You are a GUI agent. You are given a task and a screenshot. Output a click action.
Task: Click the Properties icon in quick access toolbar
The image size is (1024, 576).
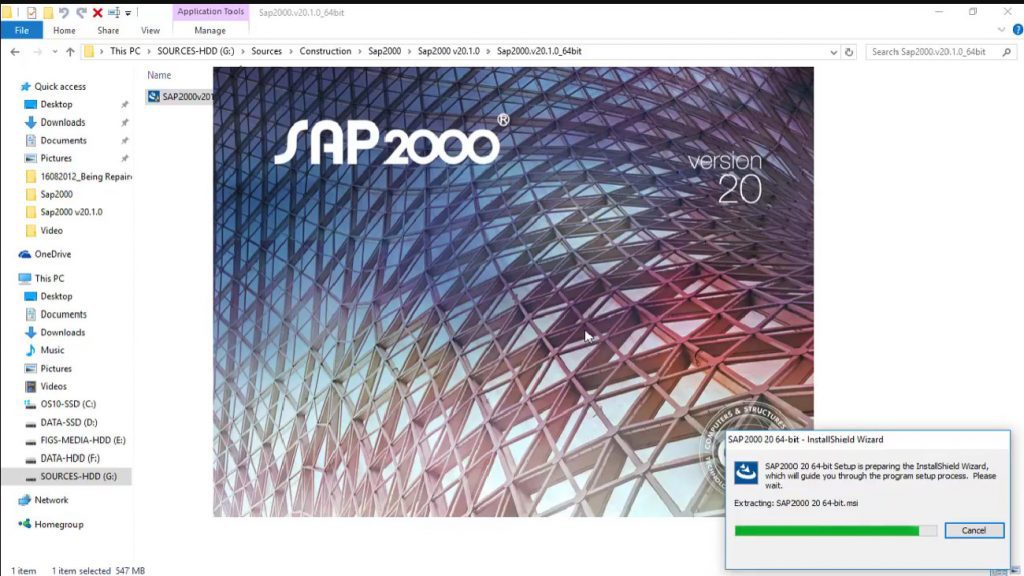click(31, 13)
